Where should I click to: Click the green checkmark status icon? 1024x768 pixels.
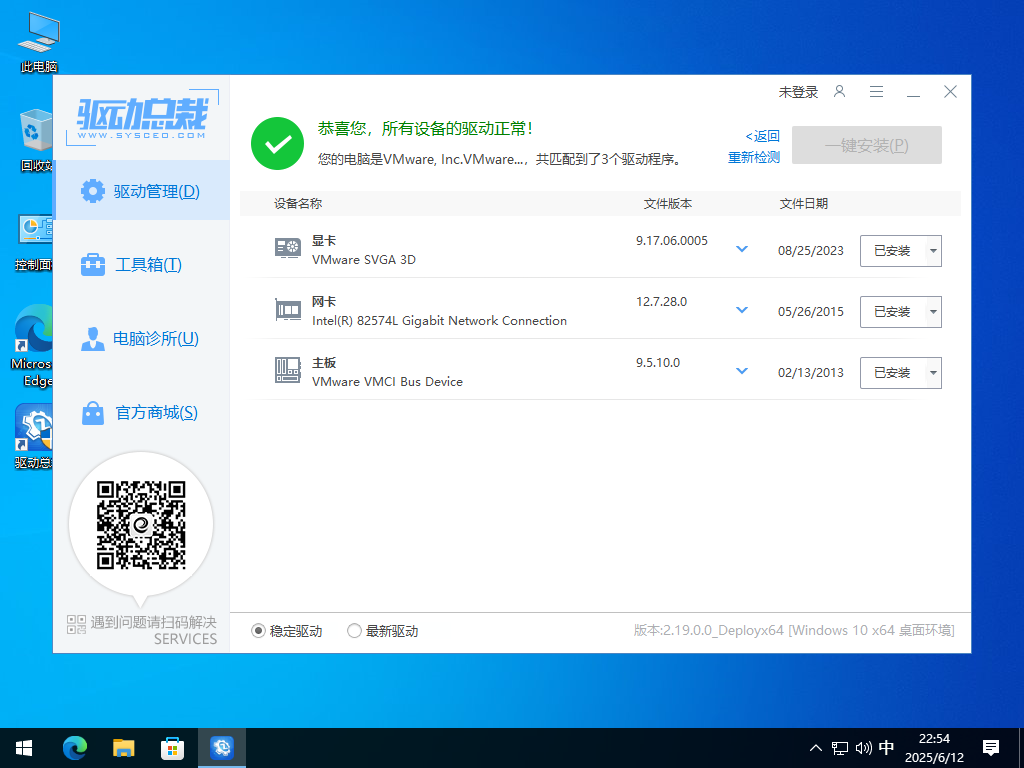[x=278, y=144]
